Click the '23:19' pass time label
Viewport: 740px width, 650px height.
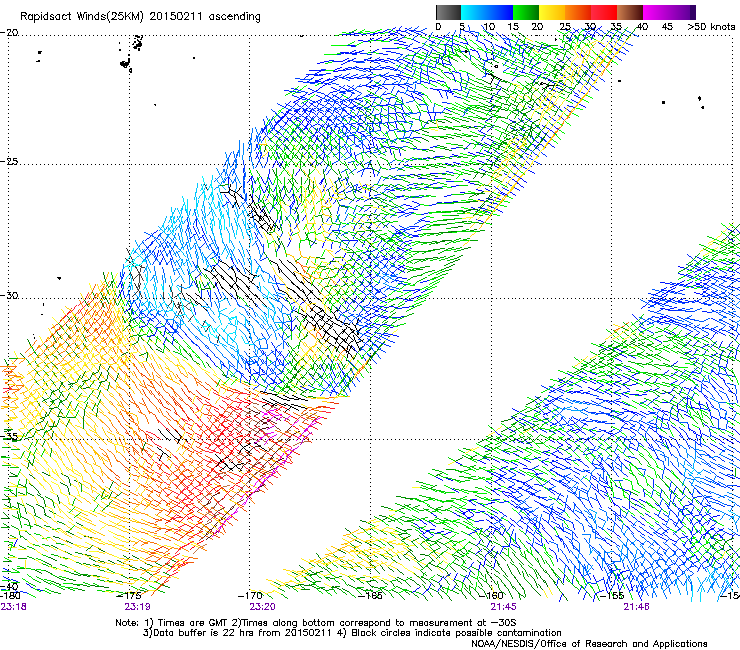pyautogui.click(x=137, y=607)
